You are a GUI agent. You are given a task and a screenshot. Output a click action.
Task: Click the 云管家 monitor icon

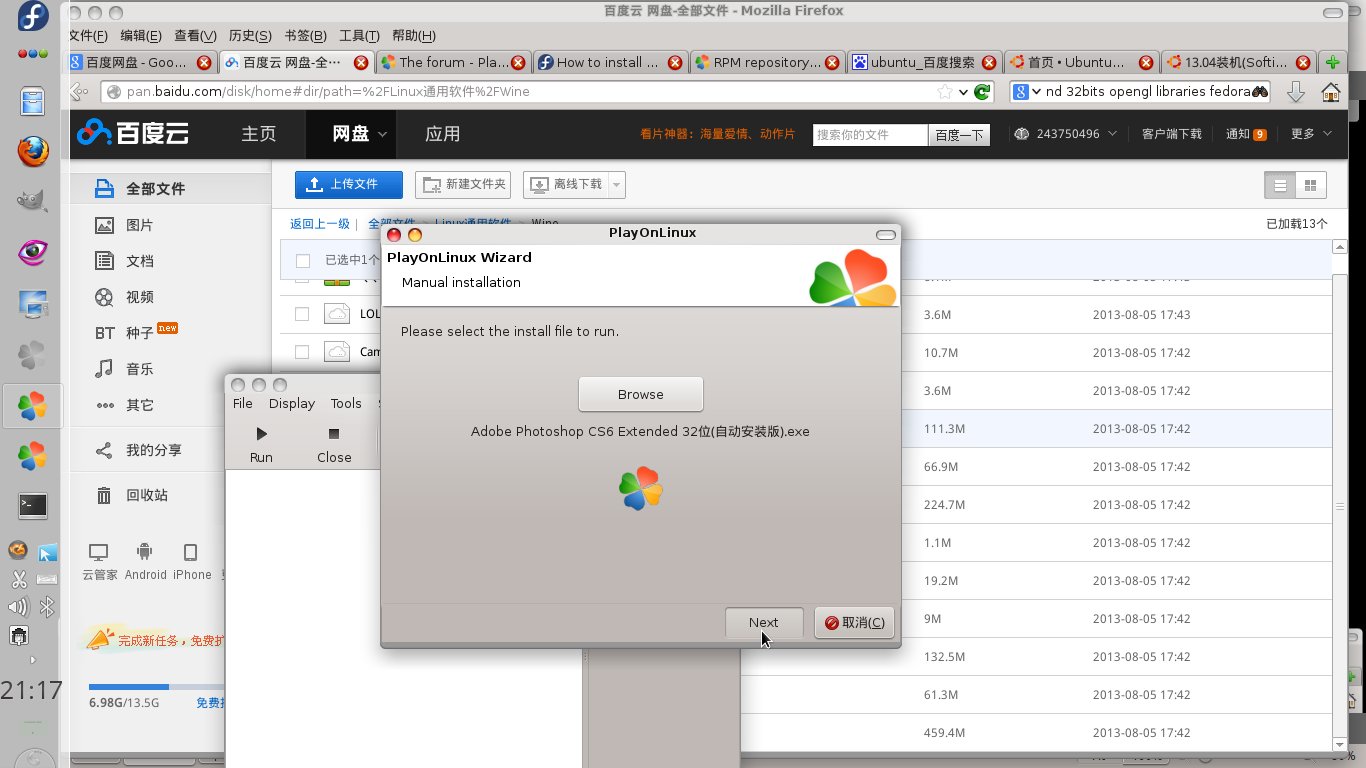[x=99, y=552]
